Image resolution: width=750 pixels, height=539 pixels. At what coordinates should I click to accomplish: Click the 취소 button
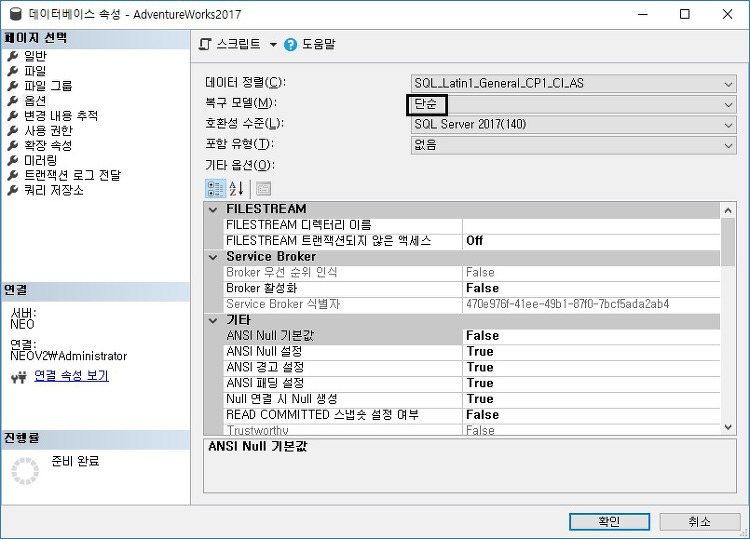700,522
